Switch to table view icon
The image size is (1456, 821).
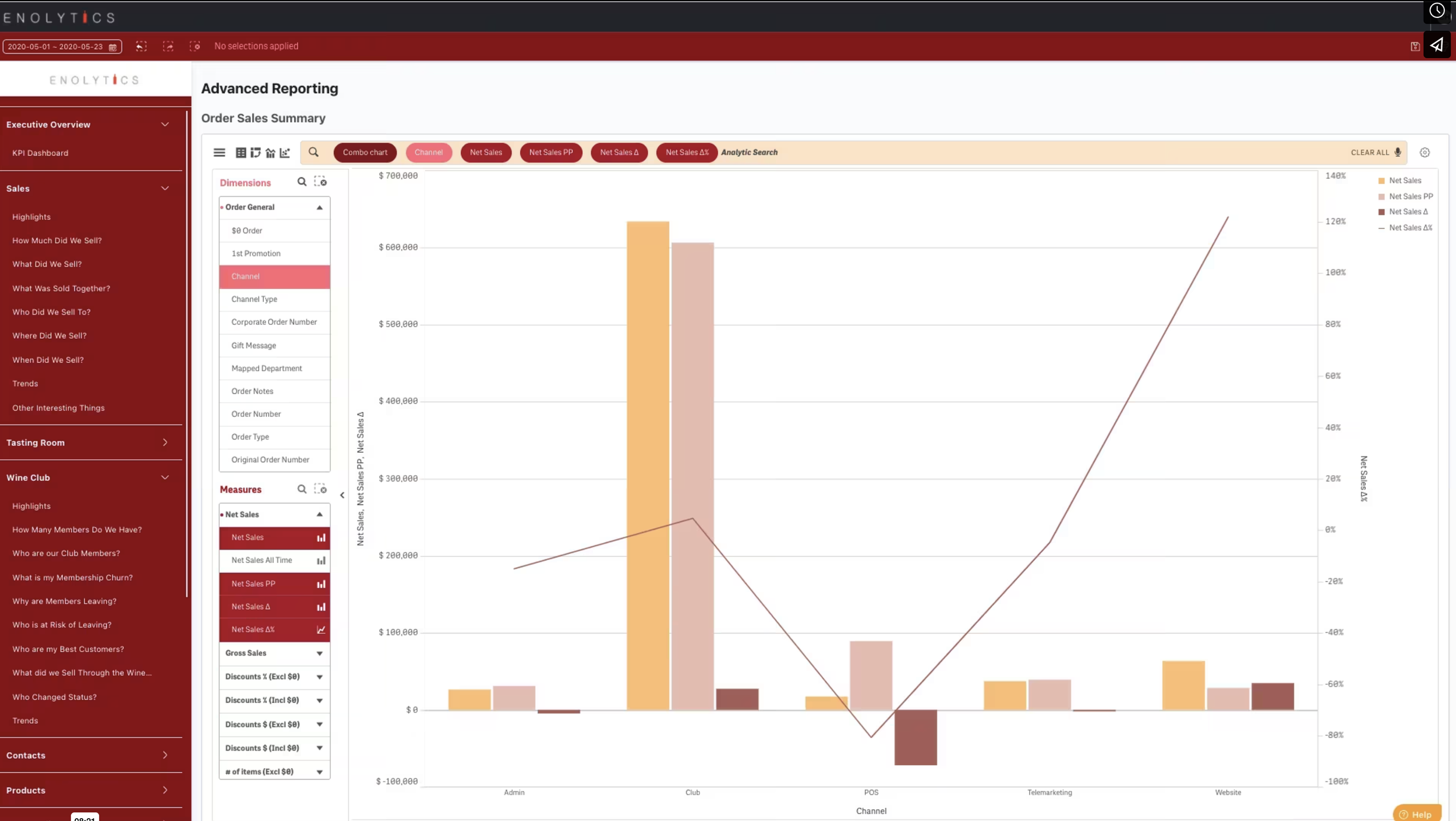[241, 153]
